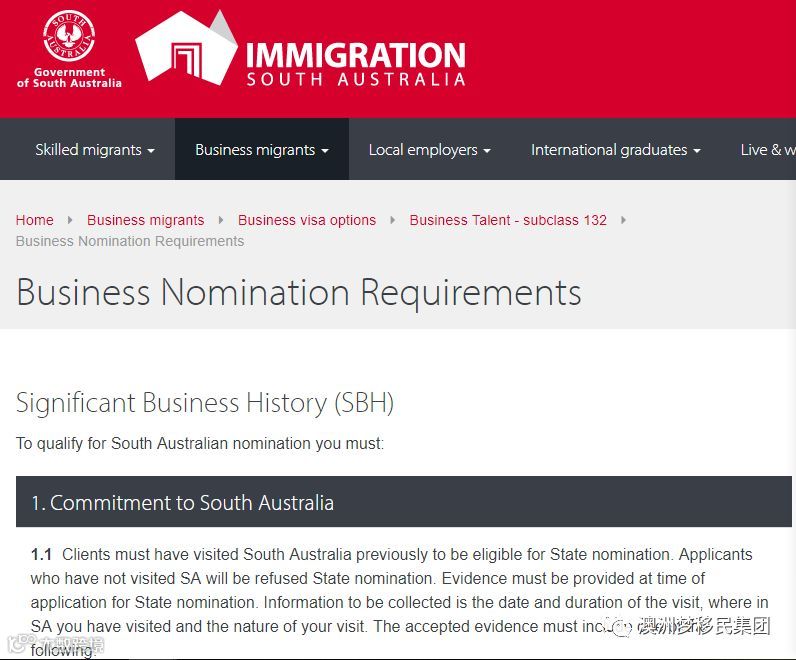
Task: Expand the Business migrants navigation menu
Action: tap(261, 150)
